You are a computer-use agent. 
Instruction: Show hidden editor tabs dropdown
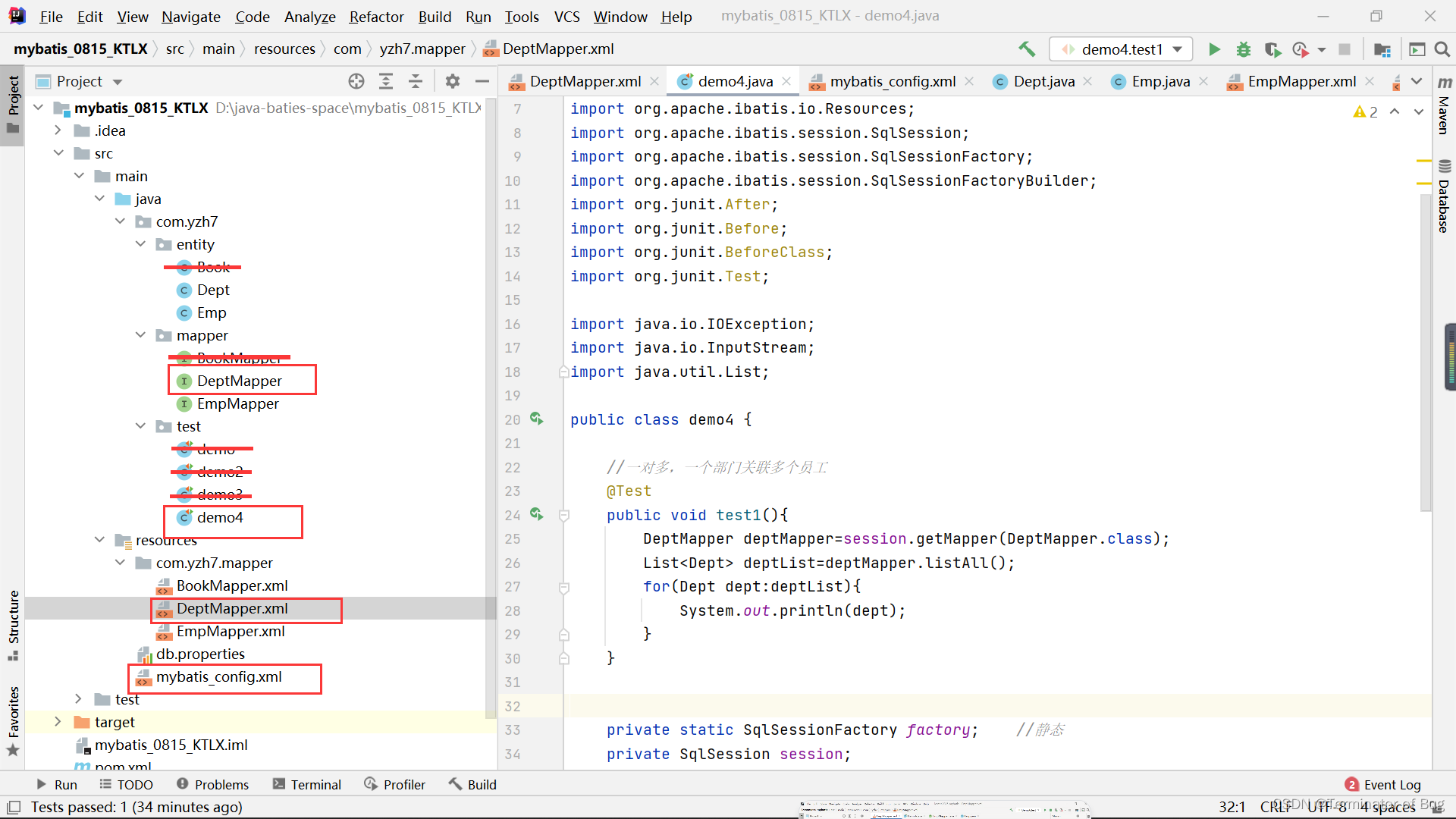[1417, 81]
